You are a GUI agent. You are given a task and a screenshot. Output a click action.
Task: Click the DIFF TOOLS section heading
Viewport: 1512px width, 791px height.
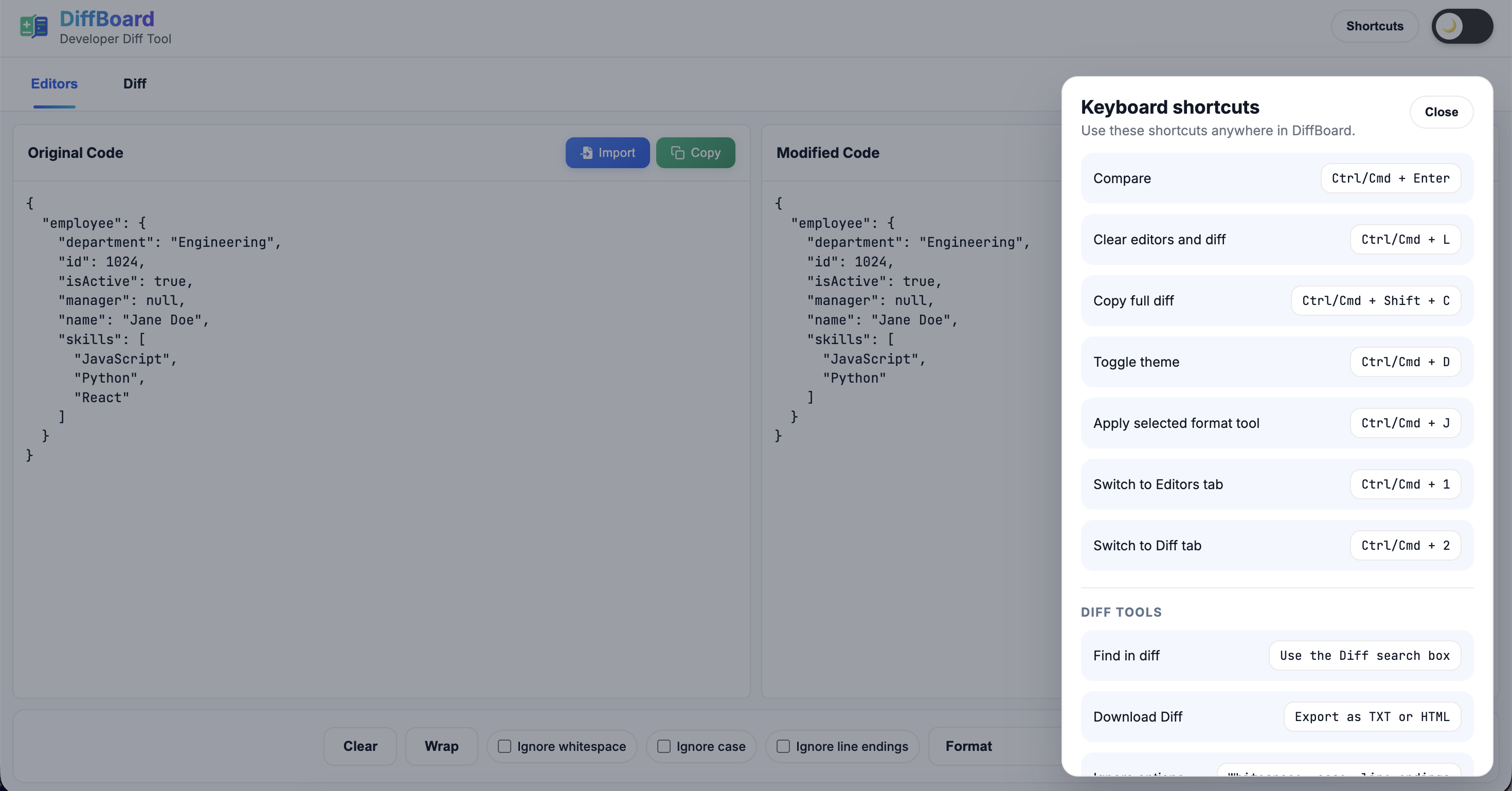pos(1121,612)
